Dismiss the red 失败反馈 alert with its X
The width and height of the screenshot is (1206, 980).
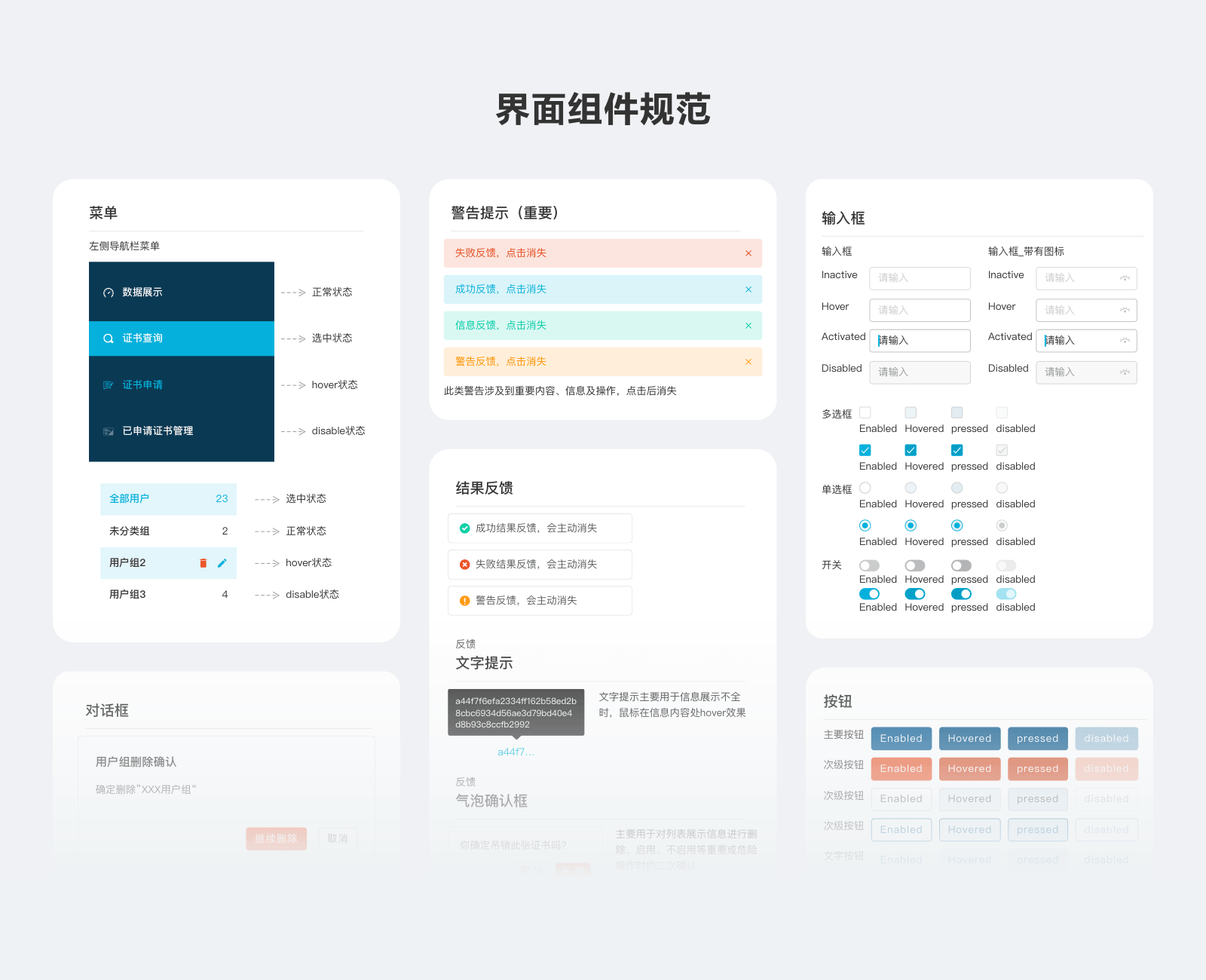coord(748,253)
